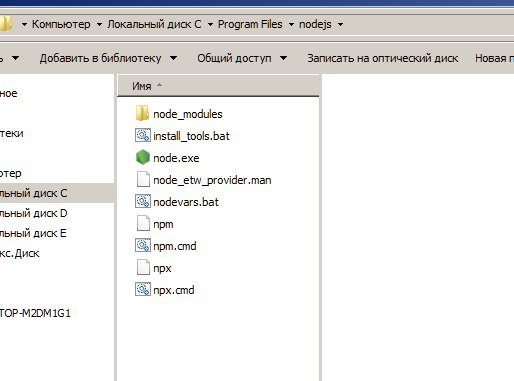Click the nodevars.bat gear icon
The image size is (514, 381).
pos(143,202)
